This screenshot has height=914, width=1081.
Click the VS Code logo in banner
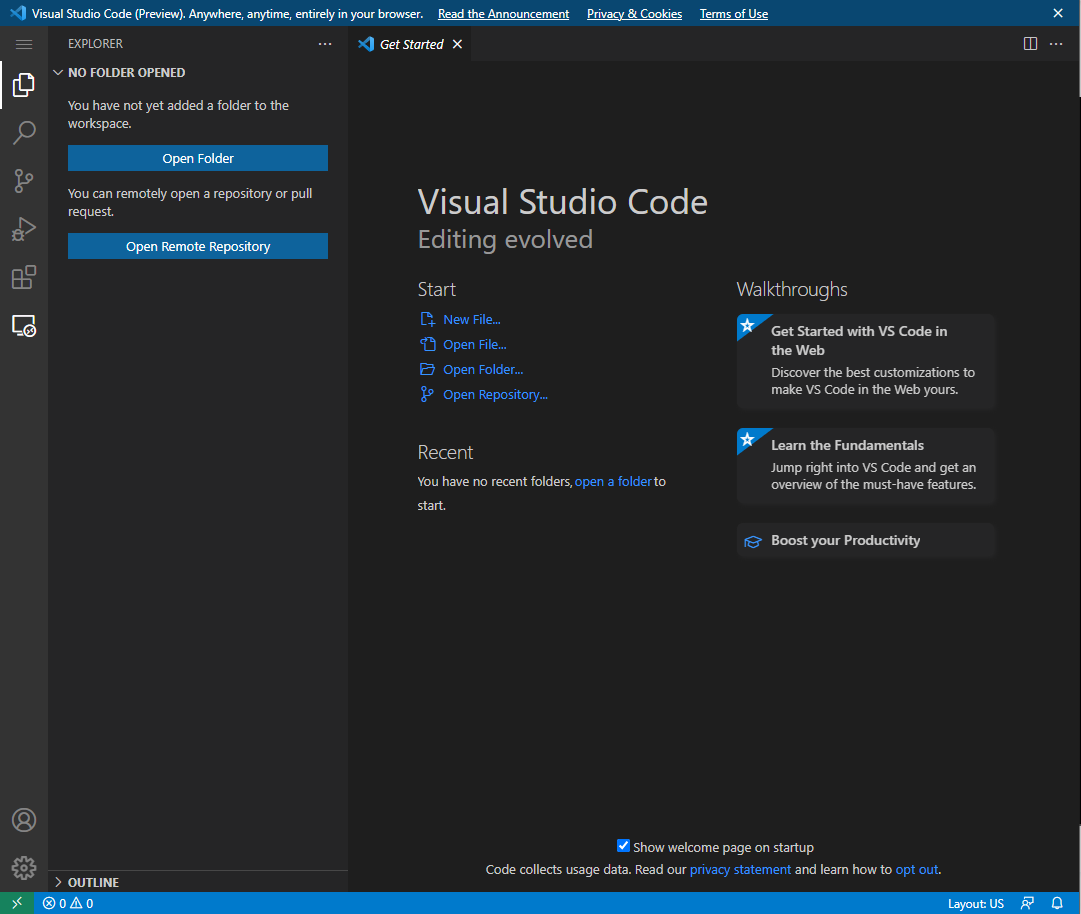(18, 13)
